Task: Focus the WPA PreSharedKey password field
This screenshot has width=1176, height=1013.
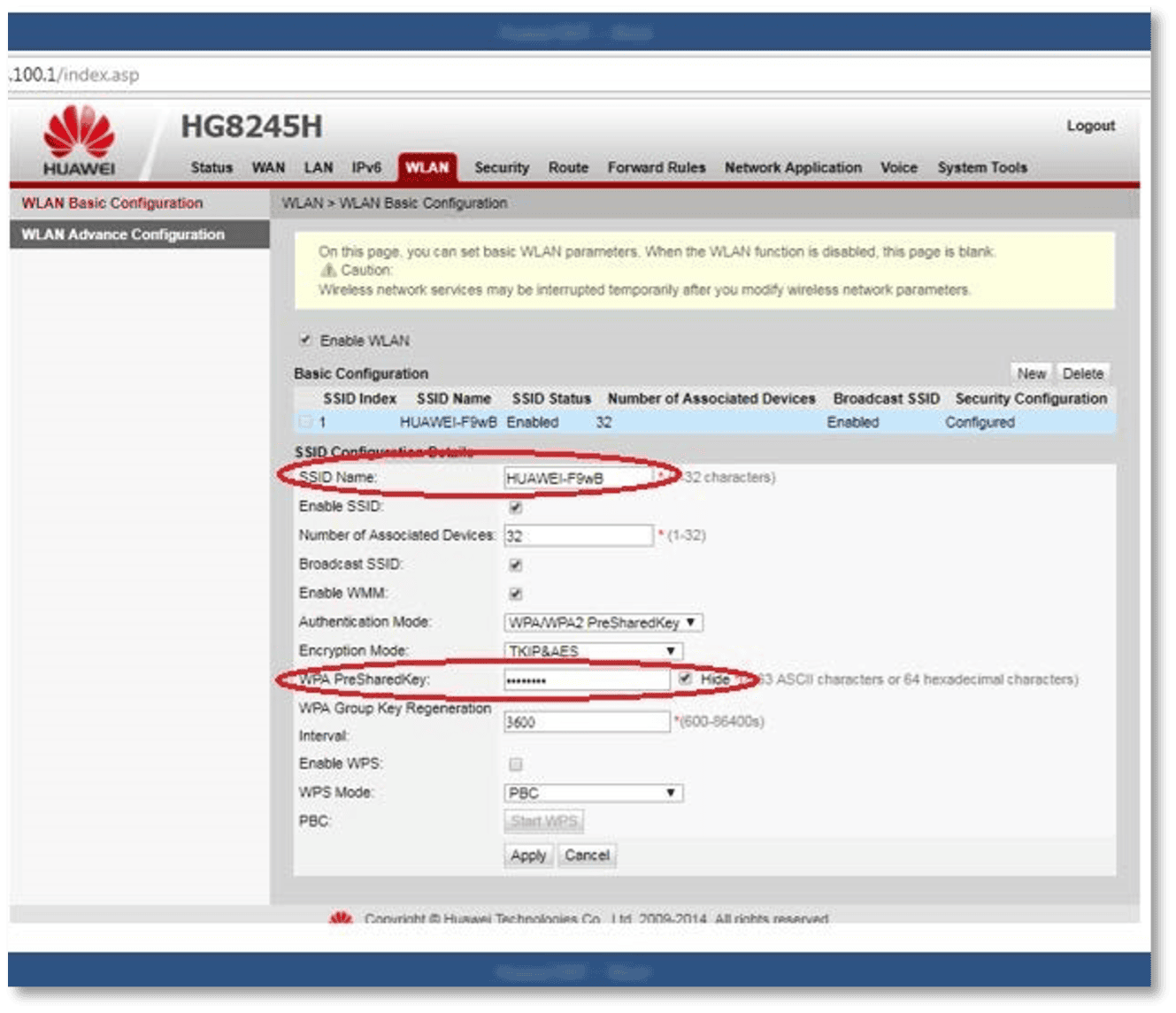Action: [x=586, y=679]
